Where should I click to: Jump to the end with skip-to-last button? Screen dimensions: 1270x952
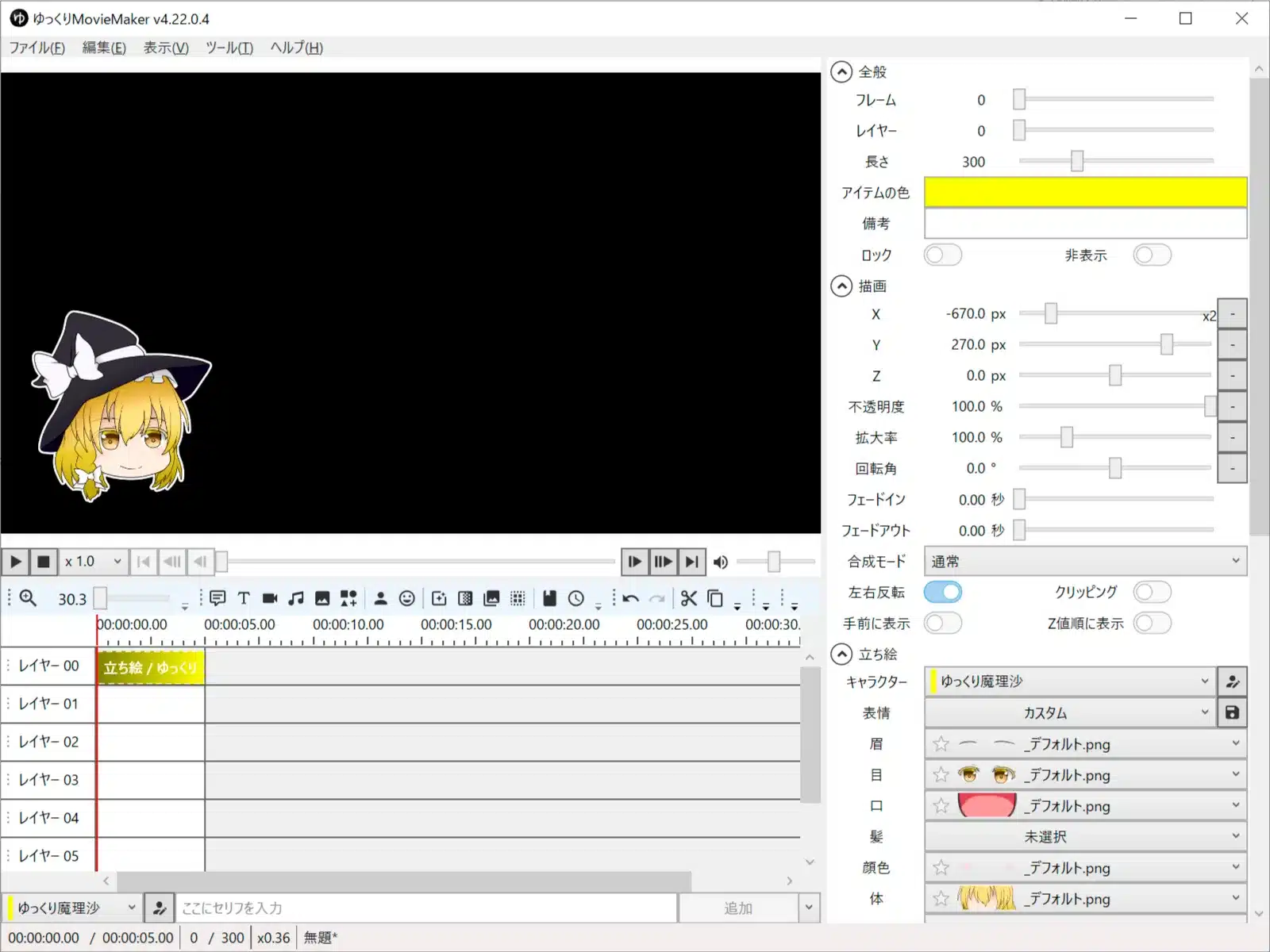(x=692, y=562)
